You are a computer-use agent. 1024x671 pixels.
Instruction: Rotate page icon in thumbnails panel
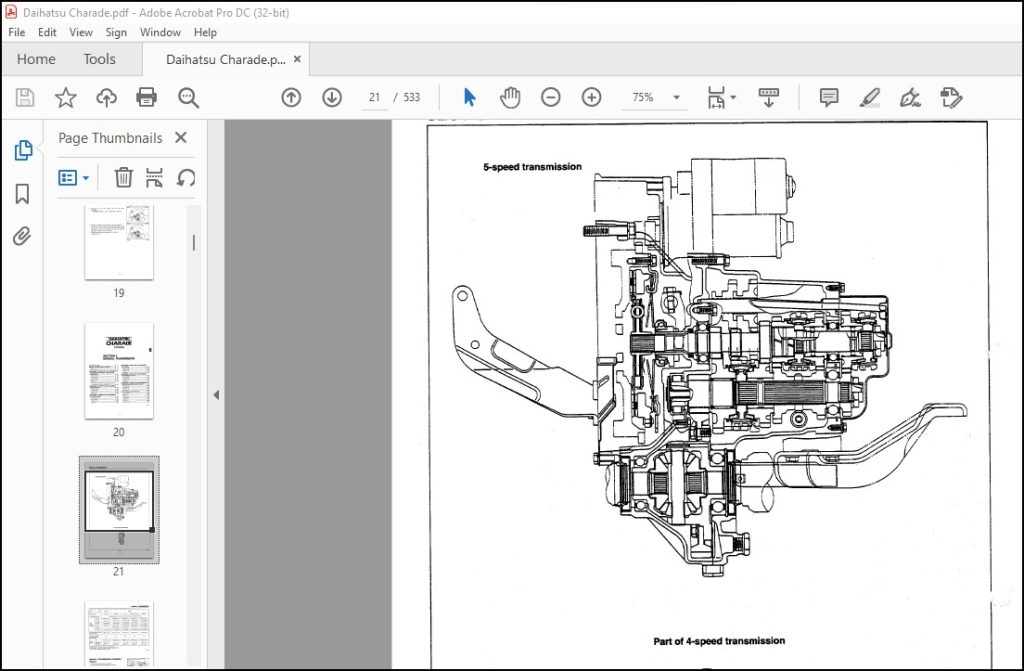[185, 177]
